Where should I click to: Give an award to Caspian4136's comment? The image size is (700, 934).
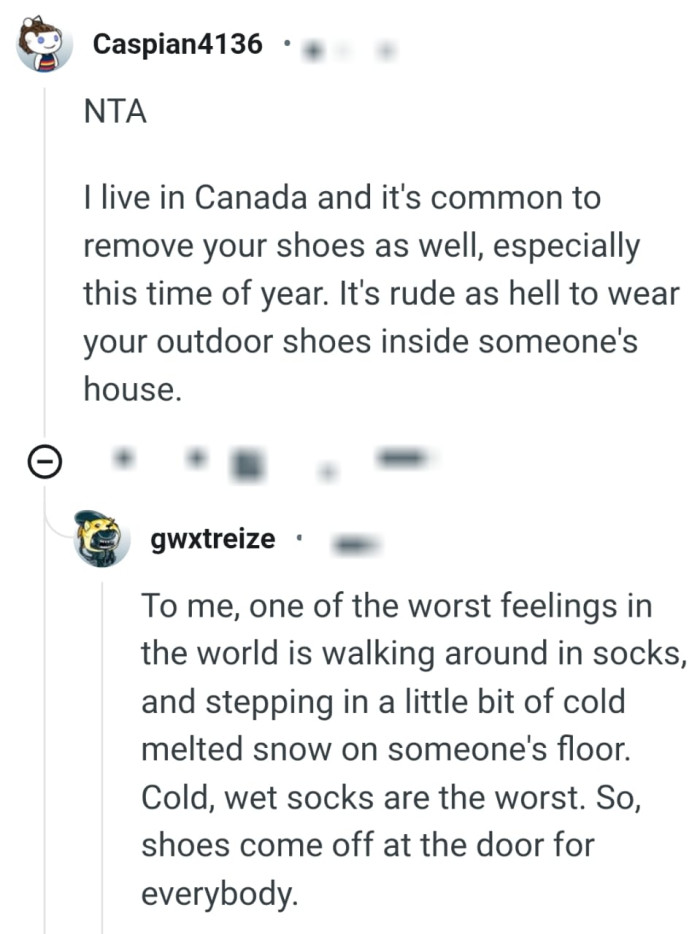[x=246, y=462]
